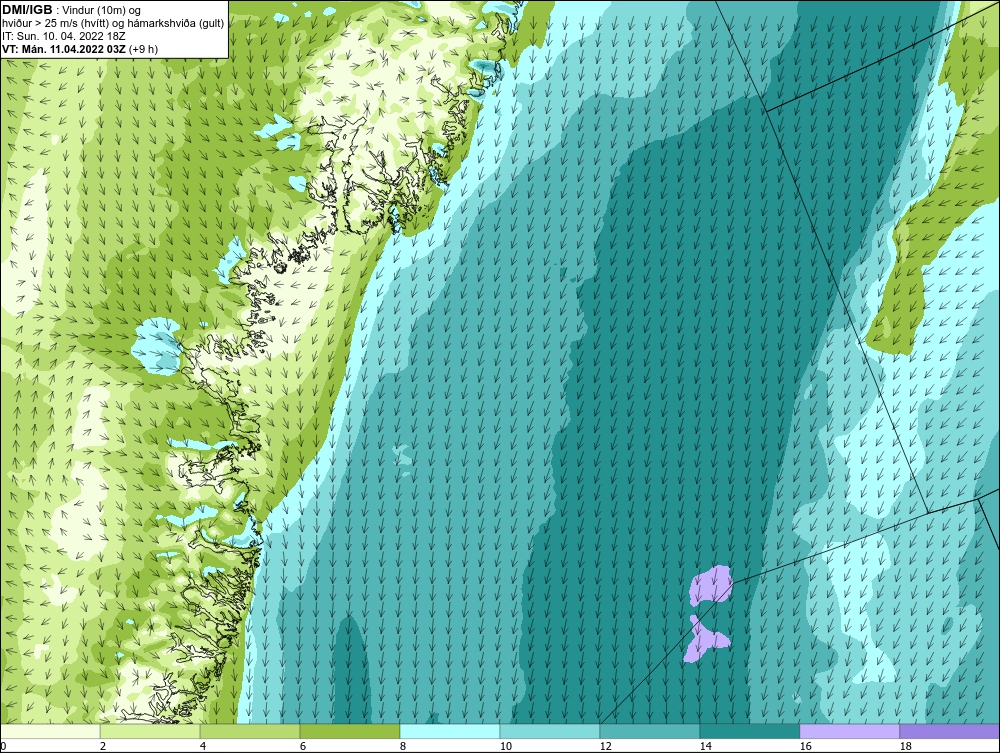
Task: Click the 4–6 m/s green legend swatch
Action: pyautogui.click(x=250, y=731)
